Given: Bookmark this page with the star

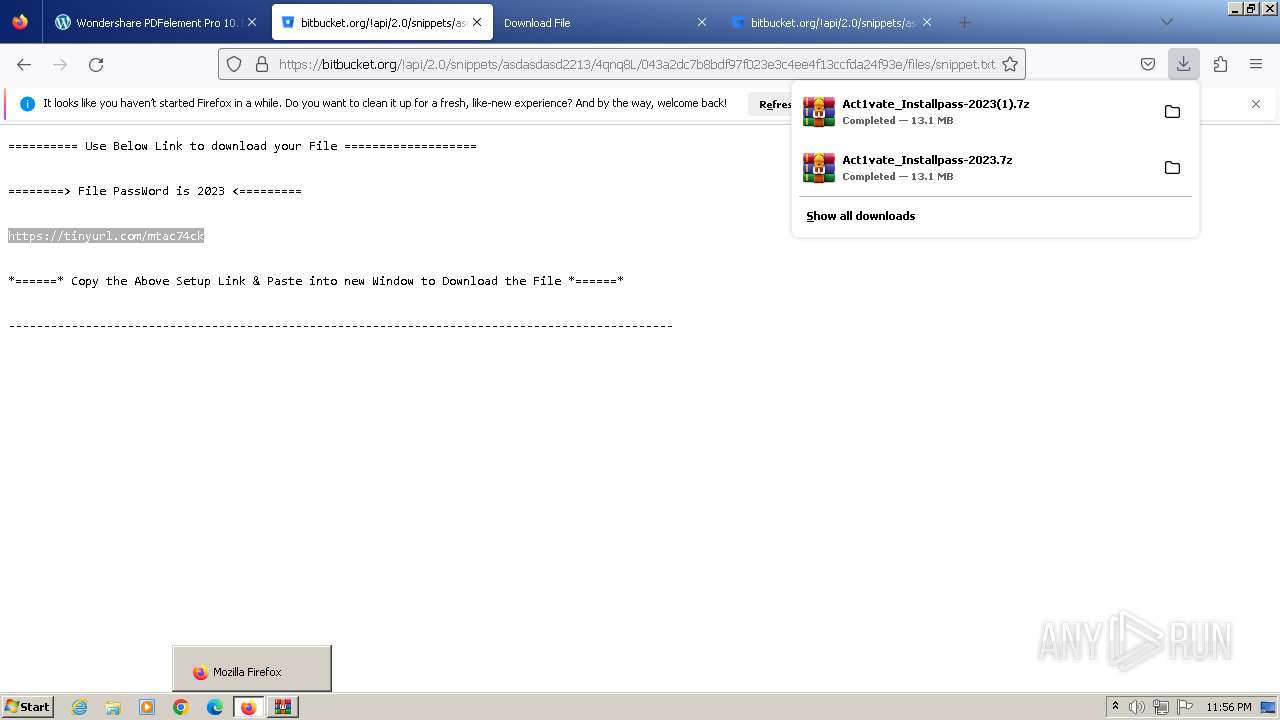Looking at the screenshot, I should 1010,64.
